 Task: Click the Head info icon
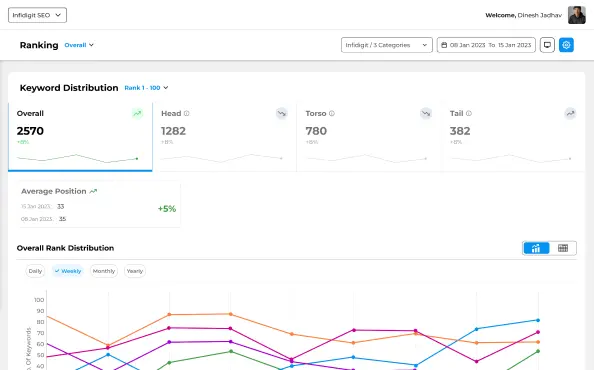click(186, 113)
